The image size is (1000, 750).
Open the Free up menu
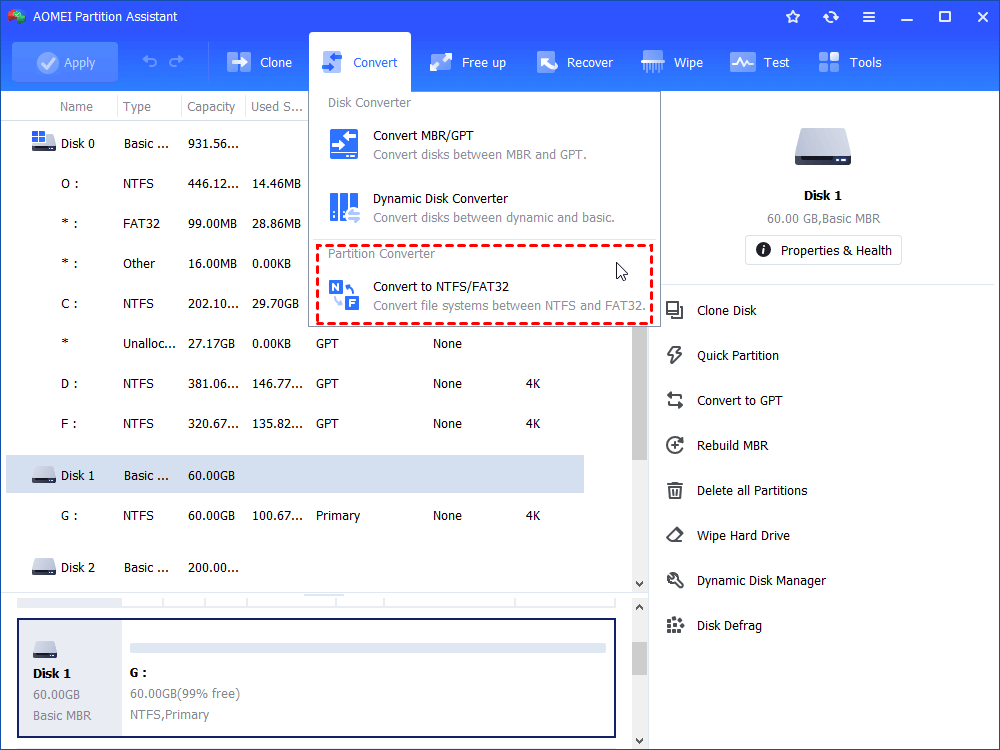point(468,62)
